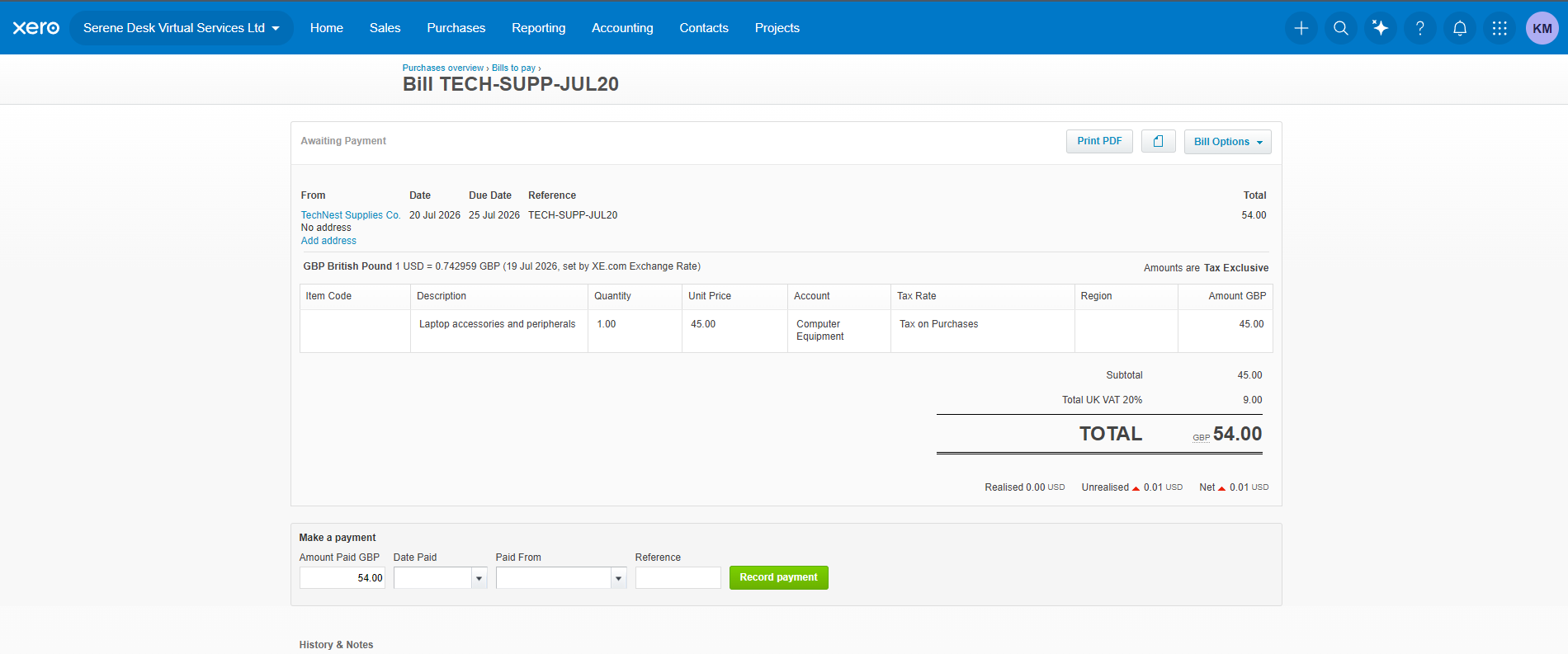Launch the AI sparkle assistant icon
Screen dimensions: 1568x654
1381,28
